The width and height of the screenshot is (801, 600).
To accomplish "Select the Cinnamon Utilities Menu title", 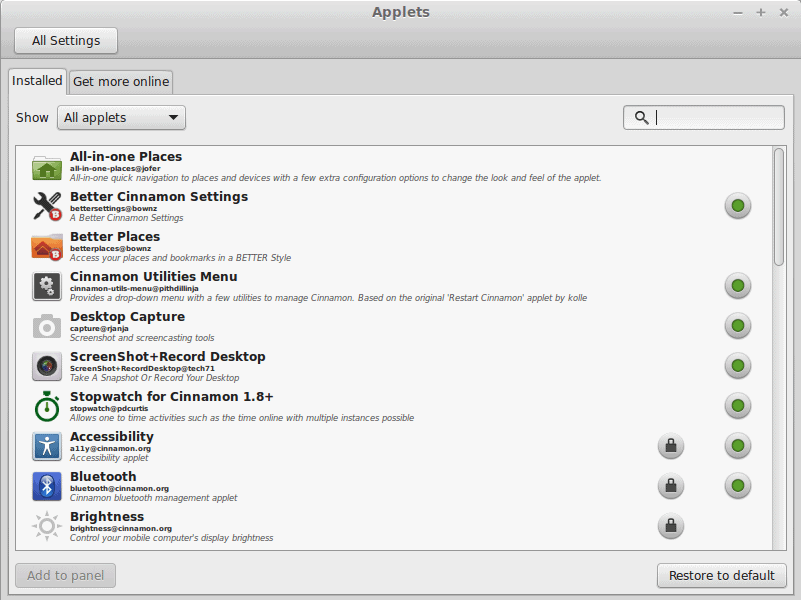I will click(154, 276).
